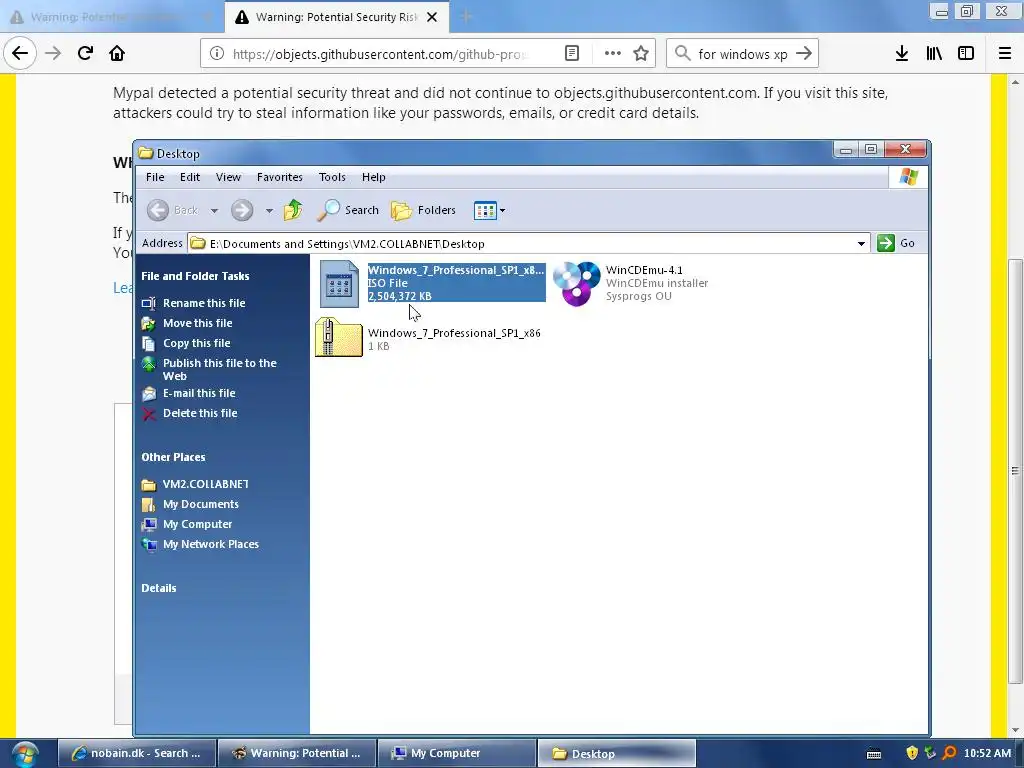Click the Windows Start orb
The height and width of the screenshot is (768, 1024).
(x=25, y=754)
